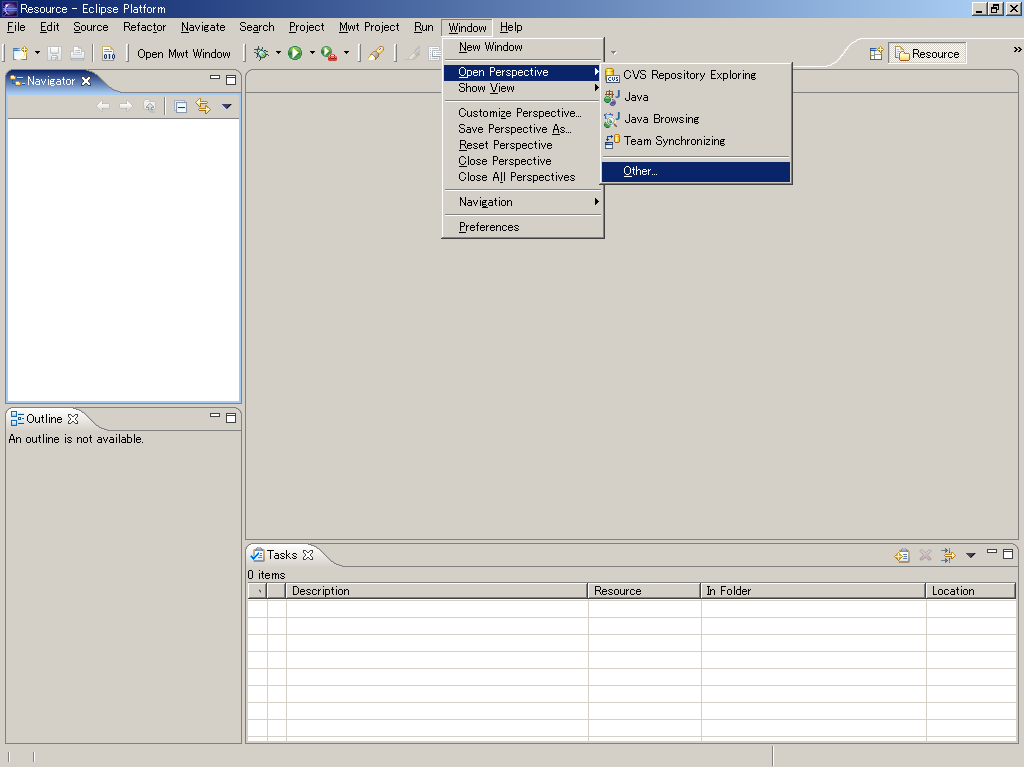Click Navigator Forward arrow icon
Viewport: 1024px width, 768px height.
(125, 106)
